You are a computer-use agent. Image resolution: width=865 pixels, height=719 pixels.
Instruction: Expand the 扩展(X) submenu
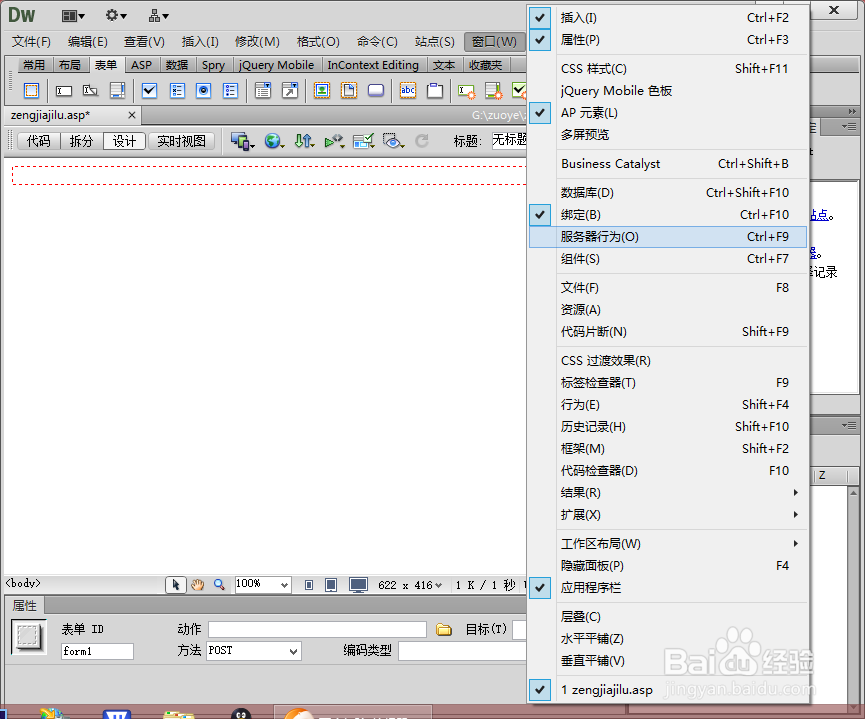click(668, 515)
